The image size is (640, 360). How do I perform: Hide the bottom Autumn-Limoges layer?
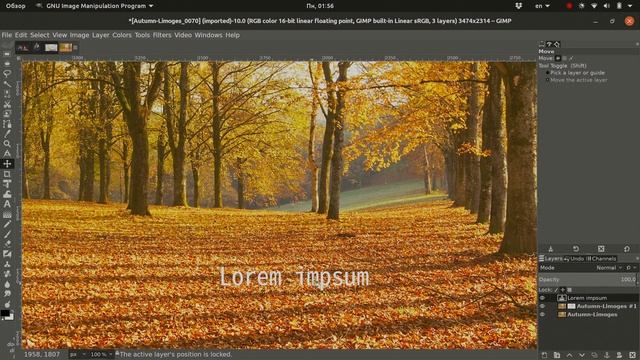coord(542,315)
